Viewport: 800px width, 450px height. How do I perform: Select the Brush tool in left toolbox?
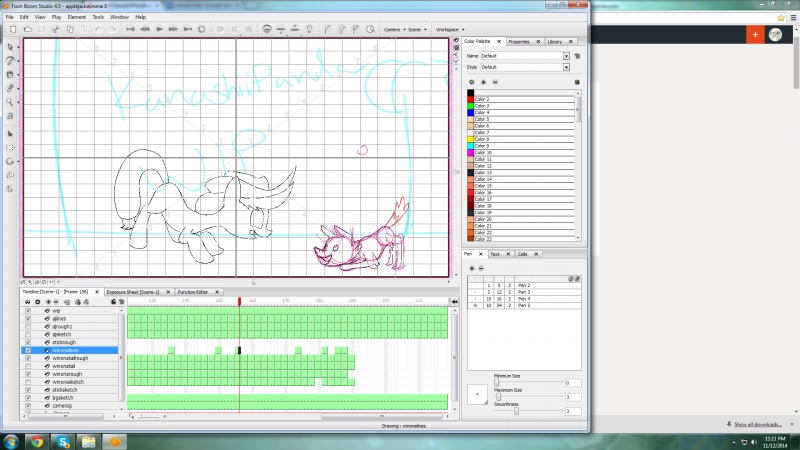coord(10,61)
